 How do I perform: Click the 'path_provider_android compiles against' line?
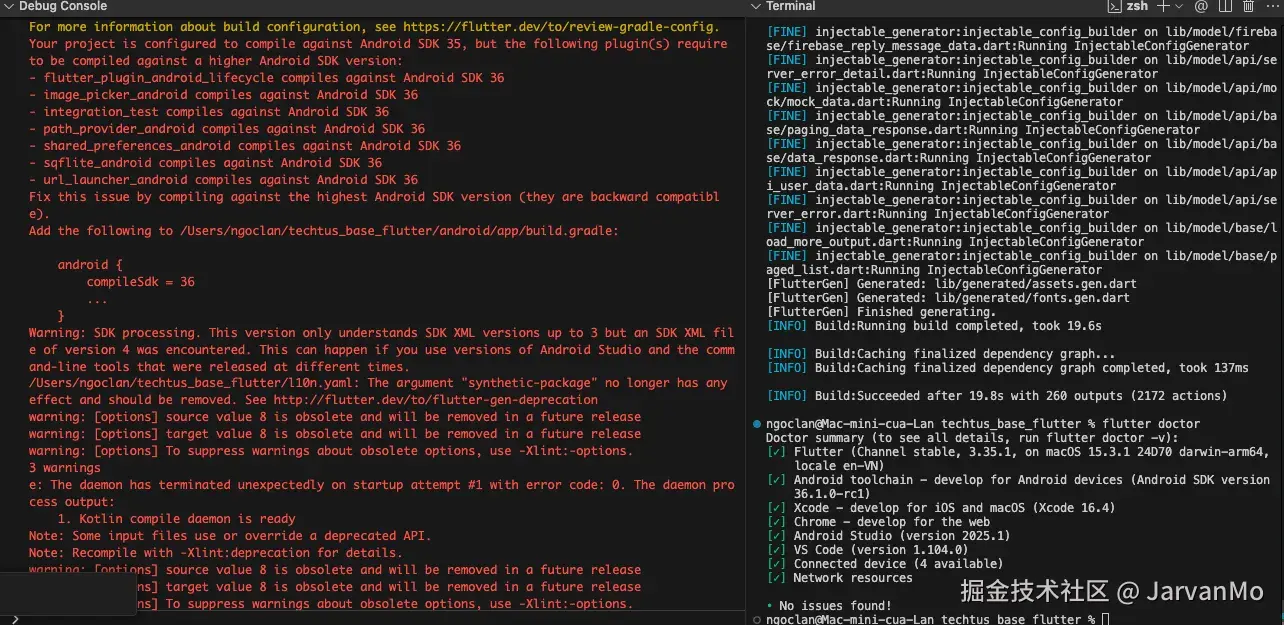227,128
